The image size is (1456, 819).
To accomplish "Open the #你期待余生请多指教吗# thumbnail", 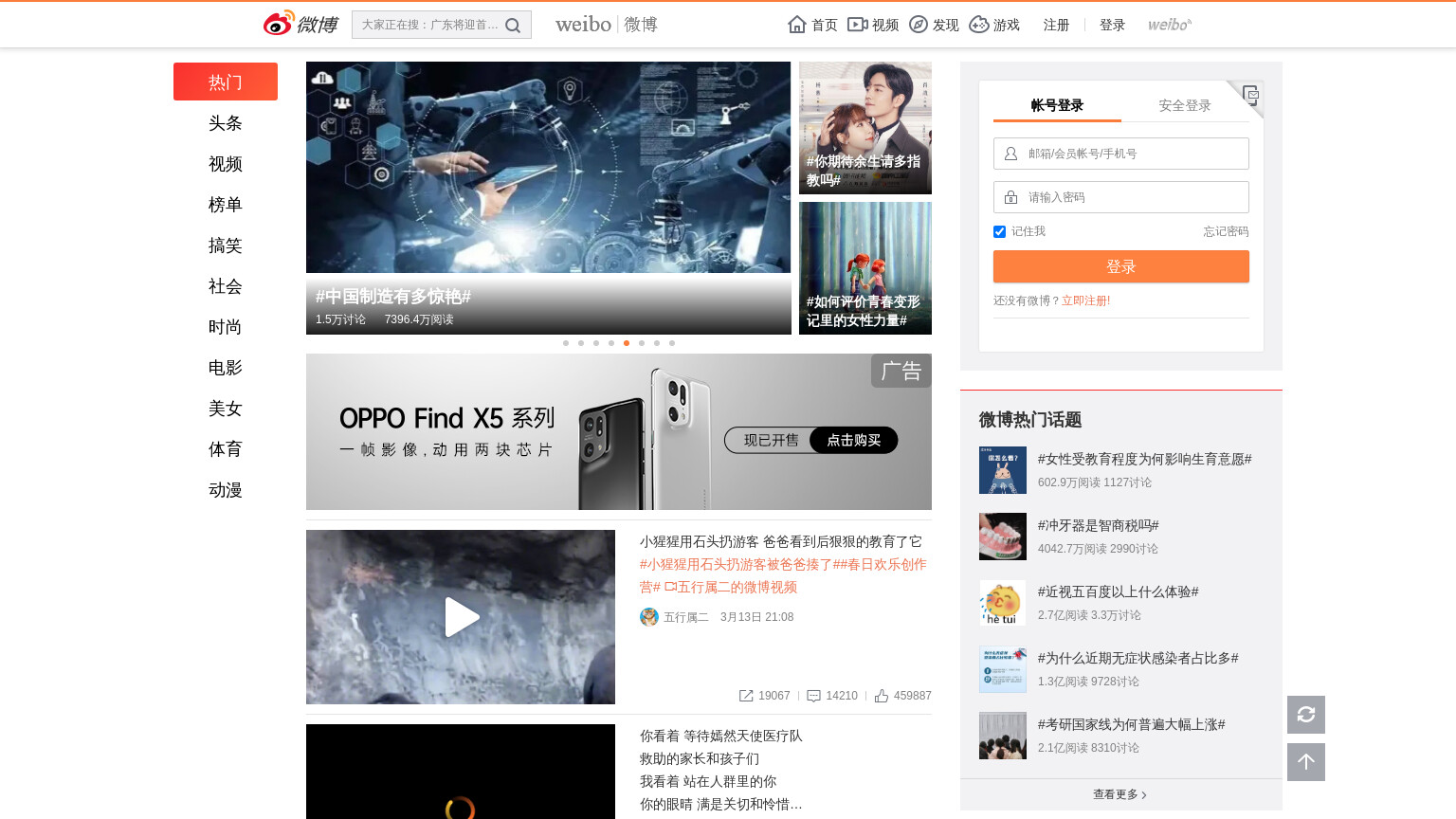I will pyautogui.click(x=865, y=128).
